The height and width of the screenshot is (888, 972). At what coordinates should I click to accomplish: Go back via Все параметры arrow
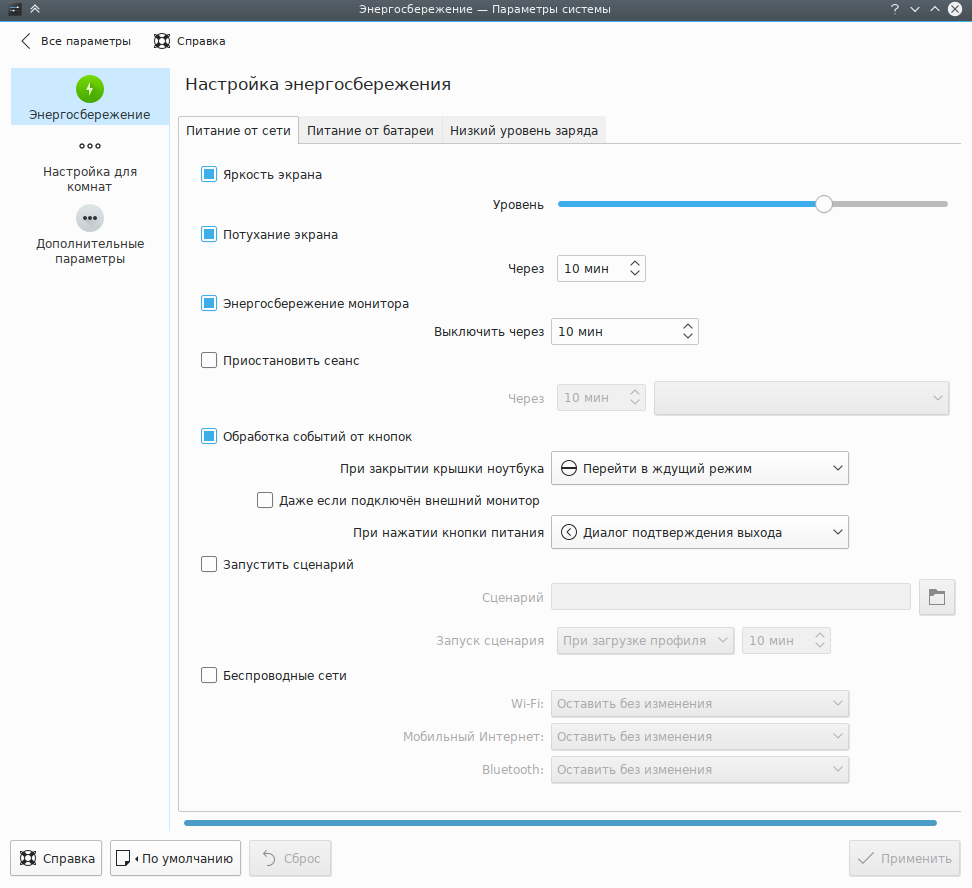pos(26,41)
